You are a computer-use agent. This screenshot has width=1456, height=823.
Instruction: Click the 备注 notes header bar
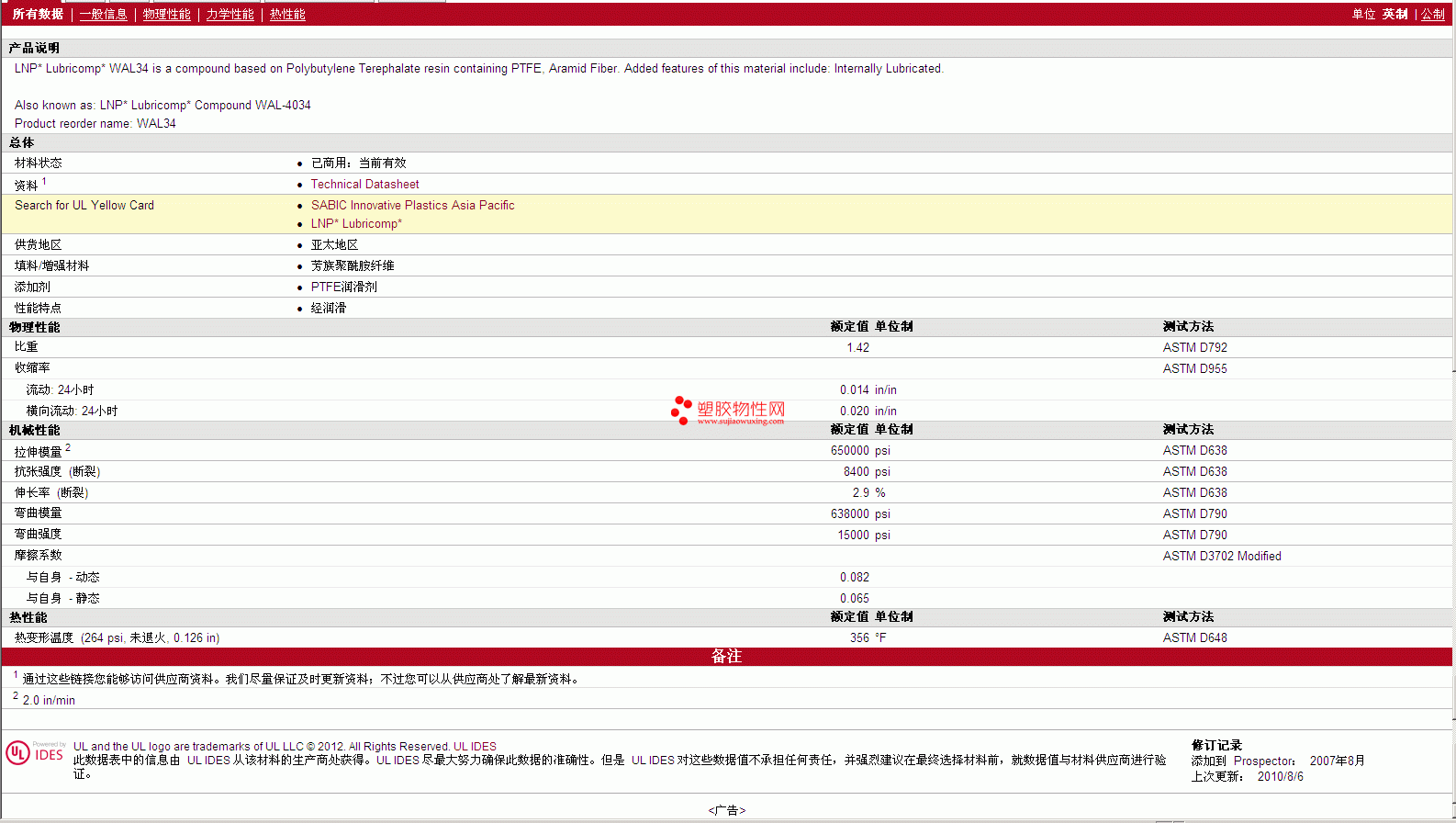point(727,656)
